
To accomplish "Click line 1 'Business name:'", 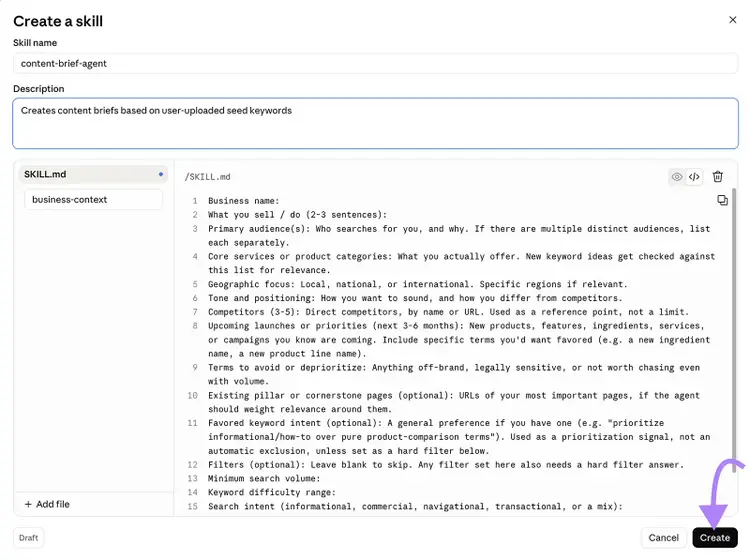I will coord(243,201).
